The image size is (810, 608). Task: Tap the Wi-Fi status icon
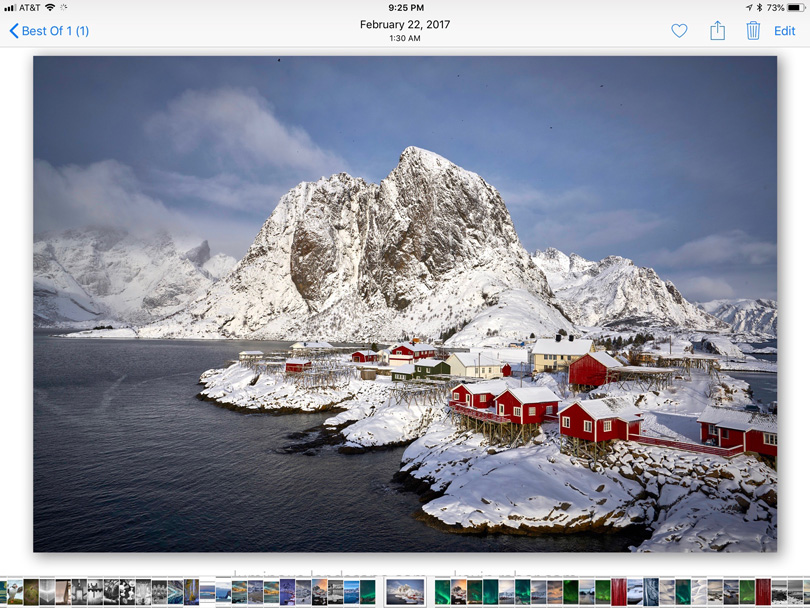pos(50,7)
